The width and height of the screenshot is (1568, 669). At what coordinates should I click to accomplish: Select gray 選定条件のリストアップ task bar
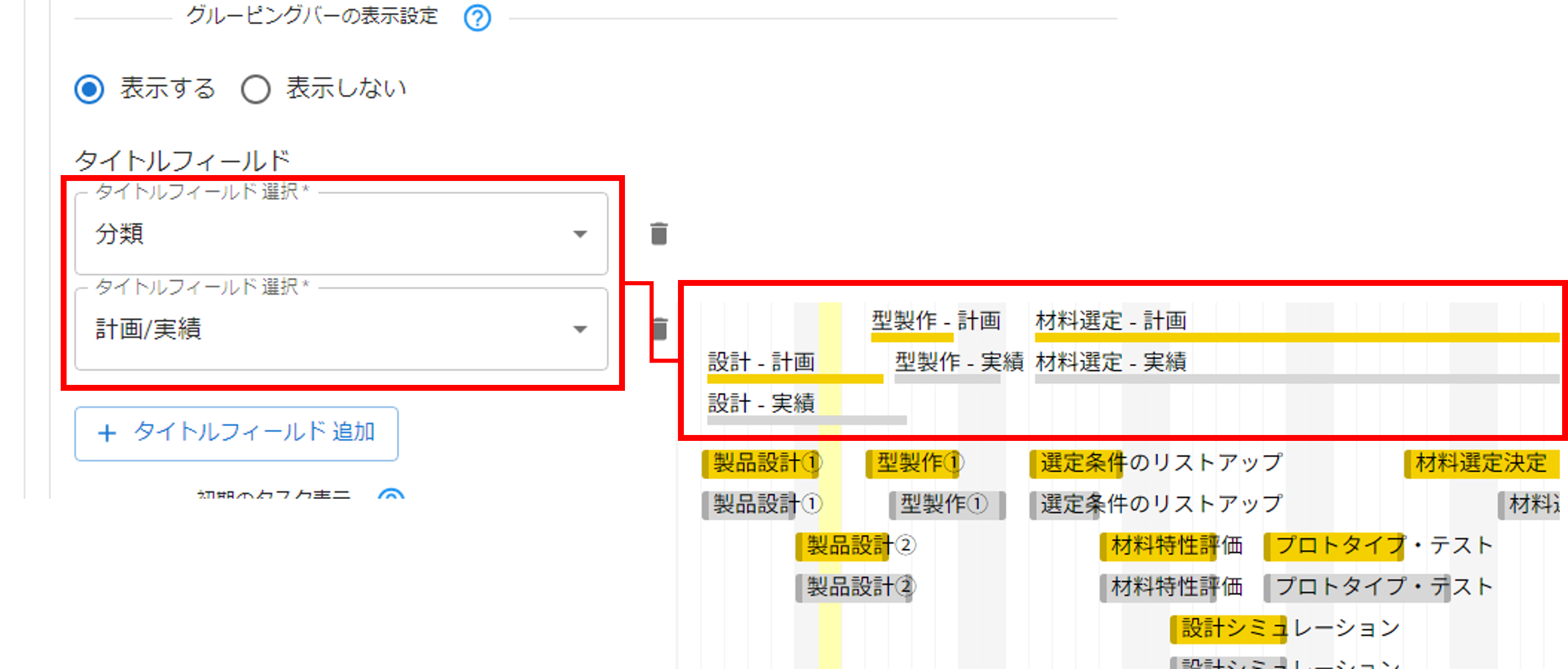[x=1064, y=505]
